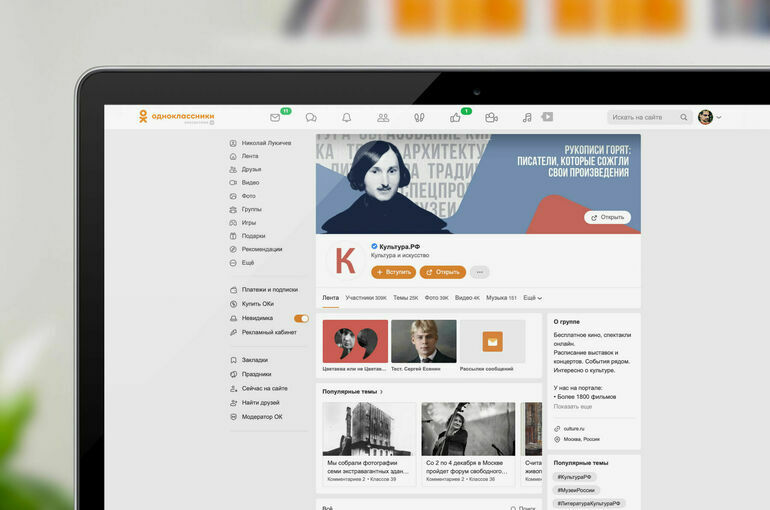Image resolution: width=770 pixels, height=510 pixels.
Task: Select '#КультураРФ' hashtag chip
Action: coord(574,477)
